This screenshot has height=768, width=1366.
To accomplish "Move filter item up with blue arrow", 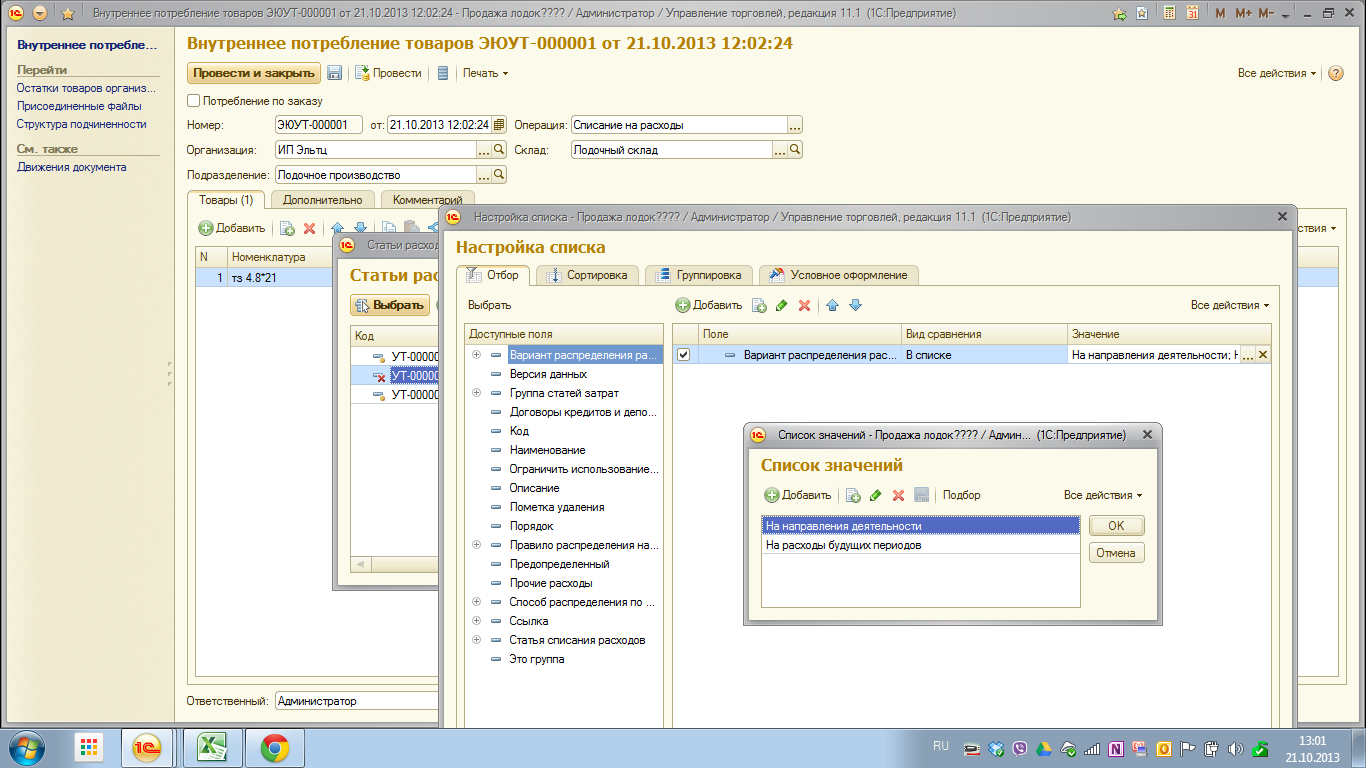I will [x=832, y=305].
